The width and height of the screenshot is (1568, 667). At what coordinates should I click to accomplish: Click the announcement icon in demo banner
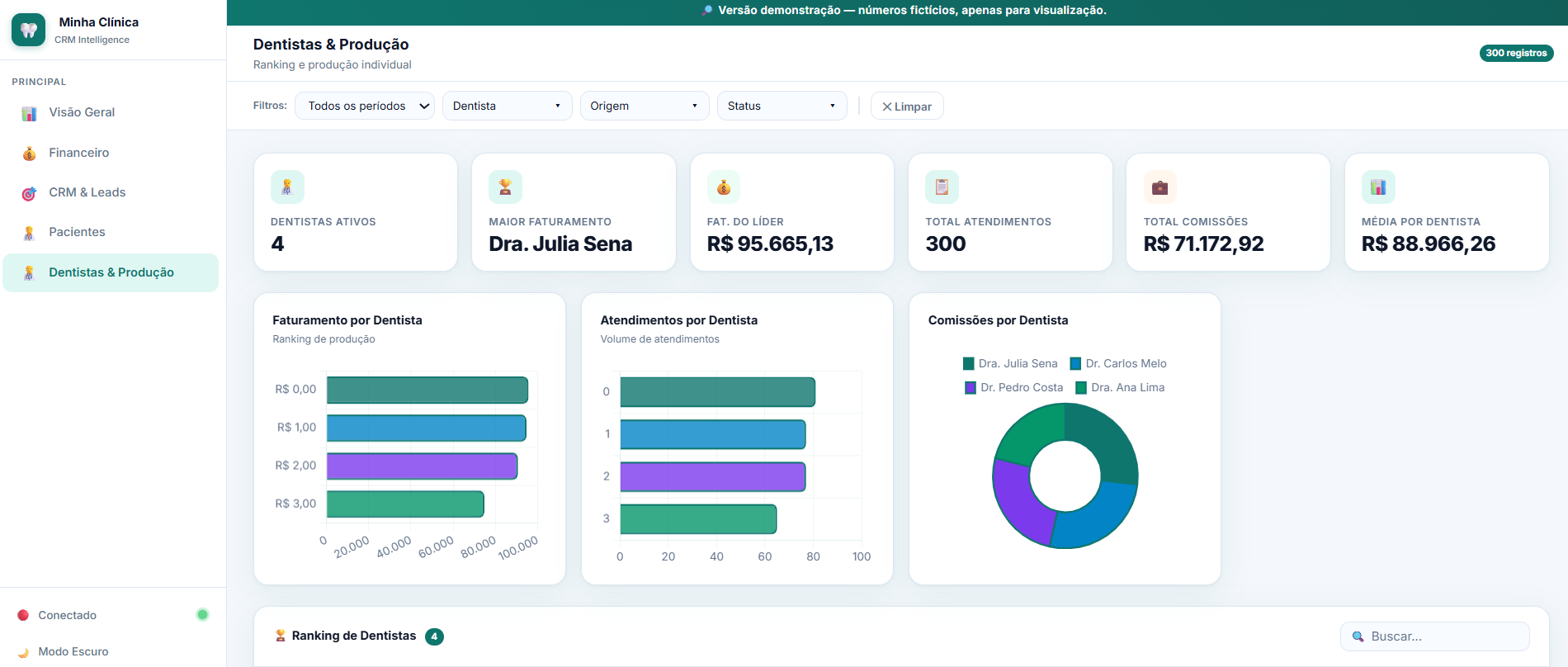pos(707,11)
